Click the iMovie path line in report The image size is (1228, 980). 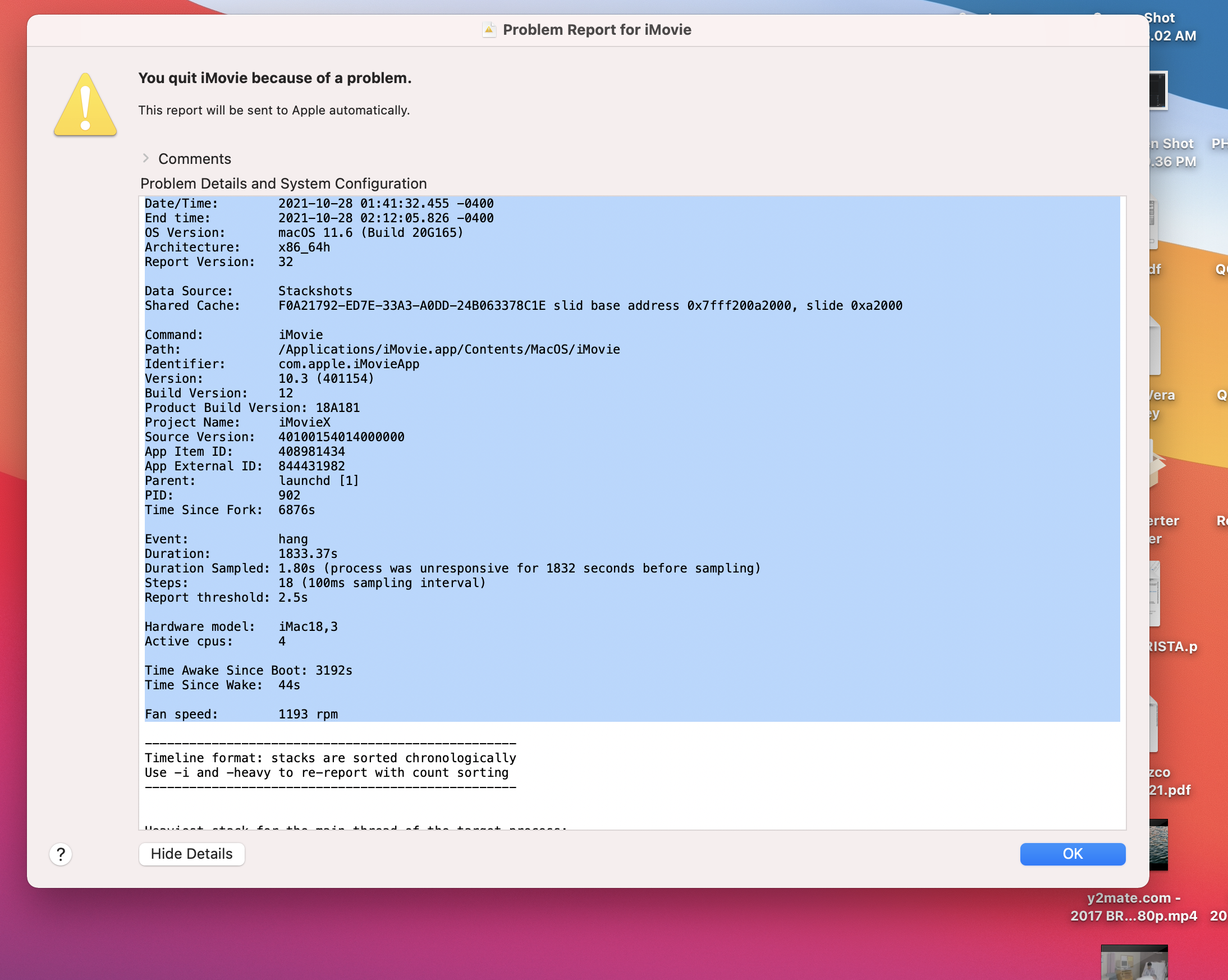[x=382, y=349]
